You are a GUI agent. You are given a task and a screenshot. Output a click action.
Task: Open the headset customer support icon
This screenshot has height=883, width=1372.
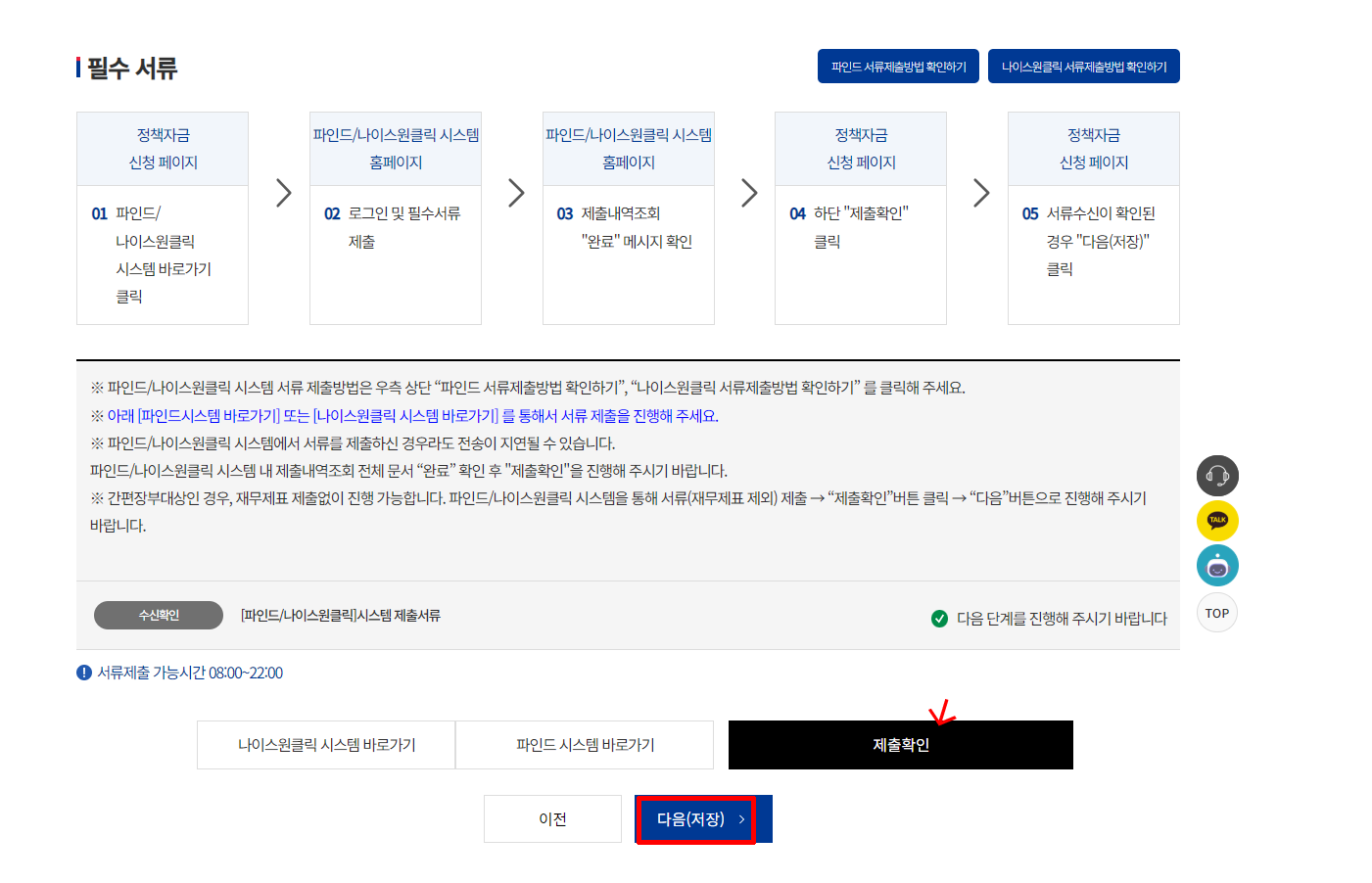point(1217,476)
